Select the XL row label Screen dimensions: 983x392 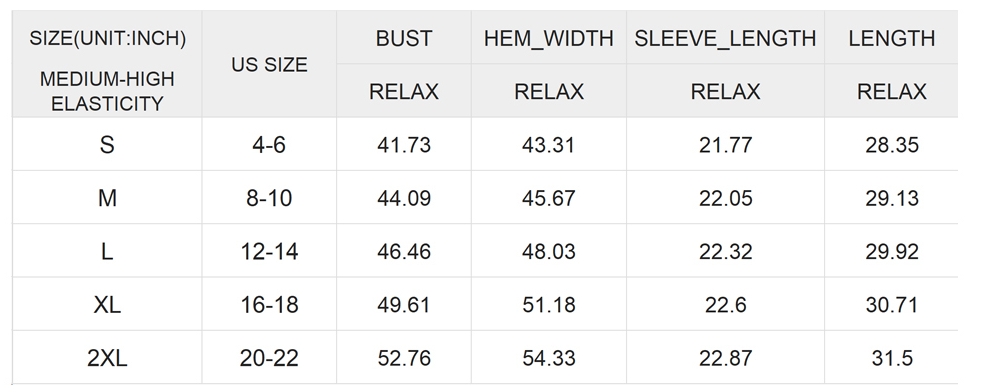(x=107, y=305)
